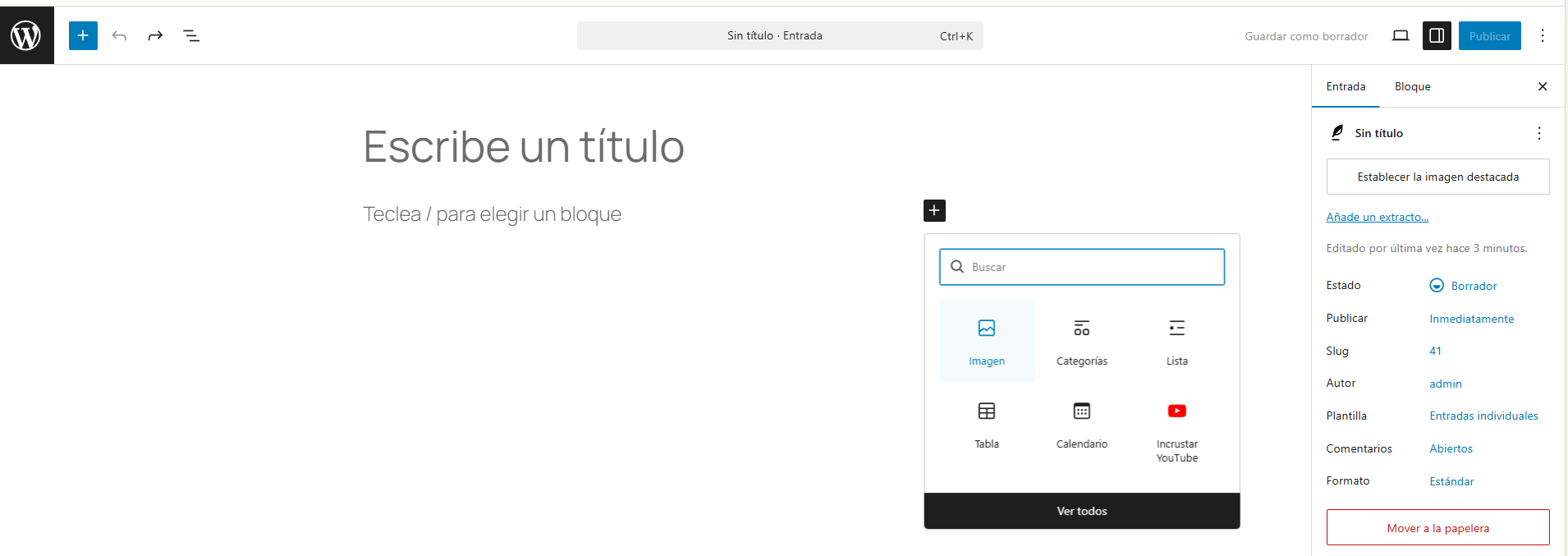Switch to the Bloque tab
Image resolution: width=1568 pixels, height=556 pixels.
tap(1412, 86)
